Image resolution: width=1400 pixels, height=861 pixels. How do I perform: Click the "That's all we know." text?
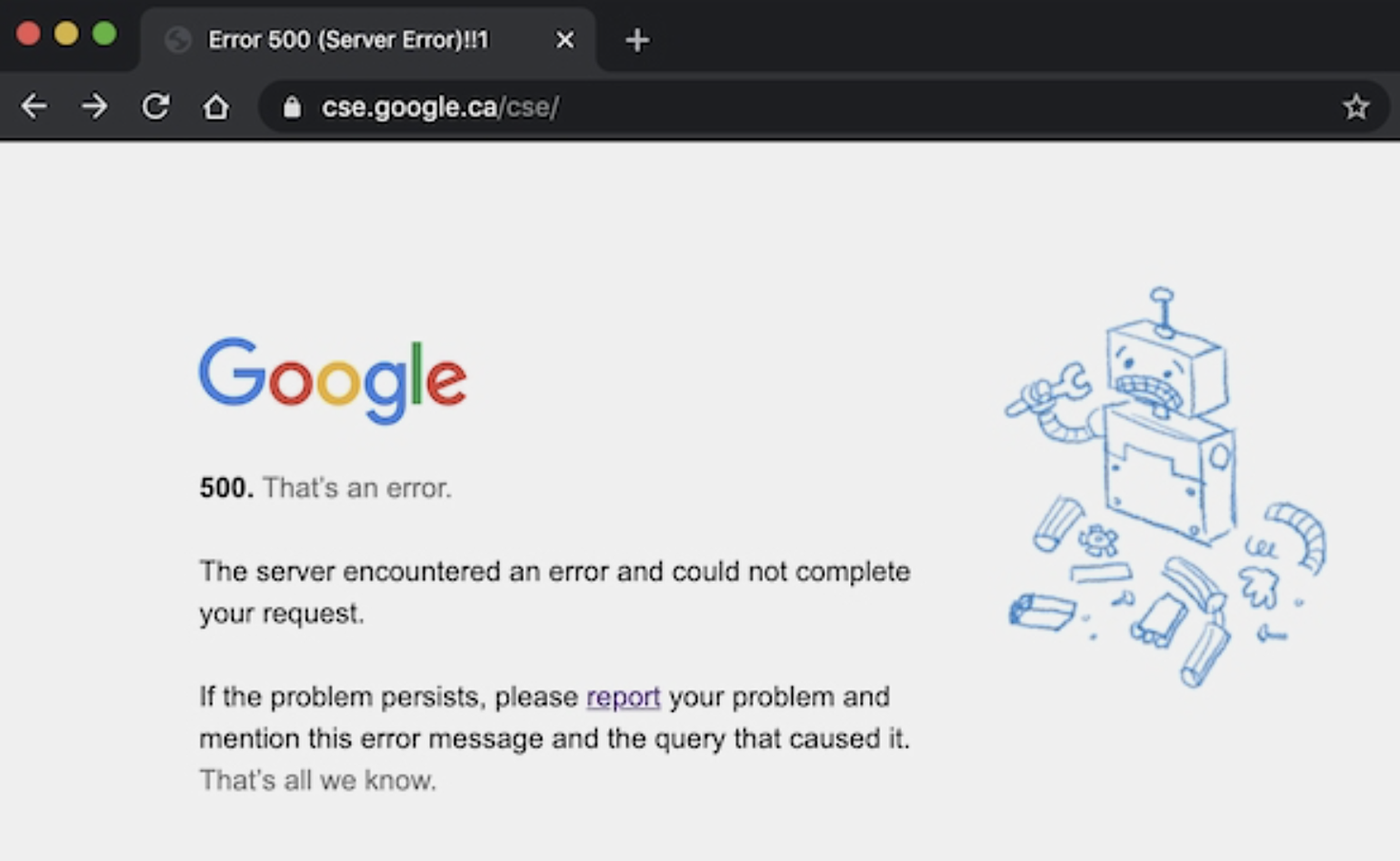[317, 780]
